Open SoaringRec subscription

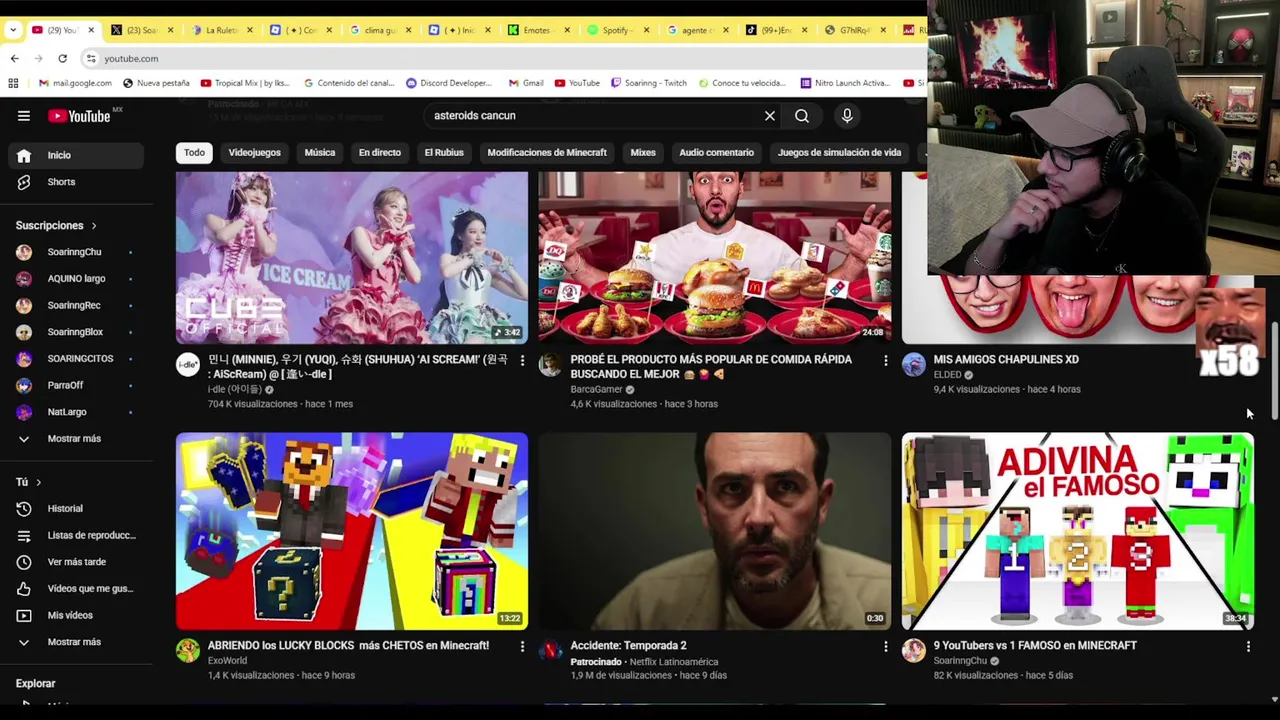point(76,305)
